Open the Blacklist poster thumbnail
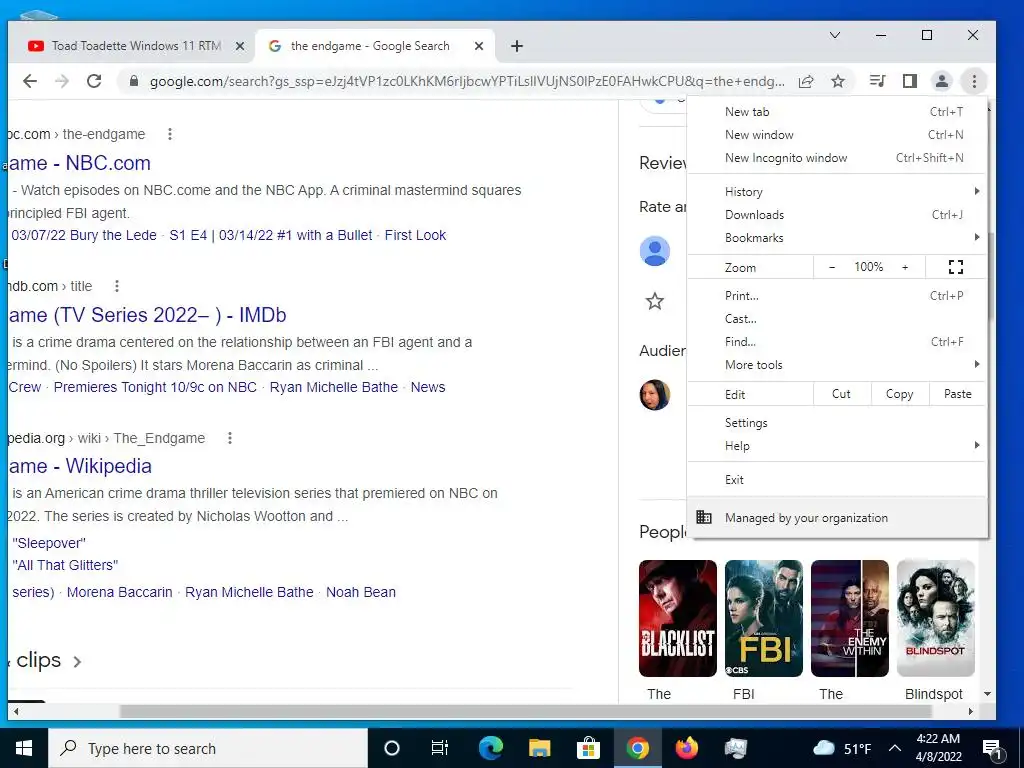Screen dimensions: 1024x768 (x=678, y=618)
